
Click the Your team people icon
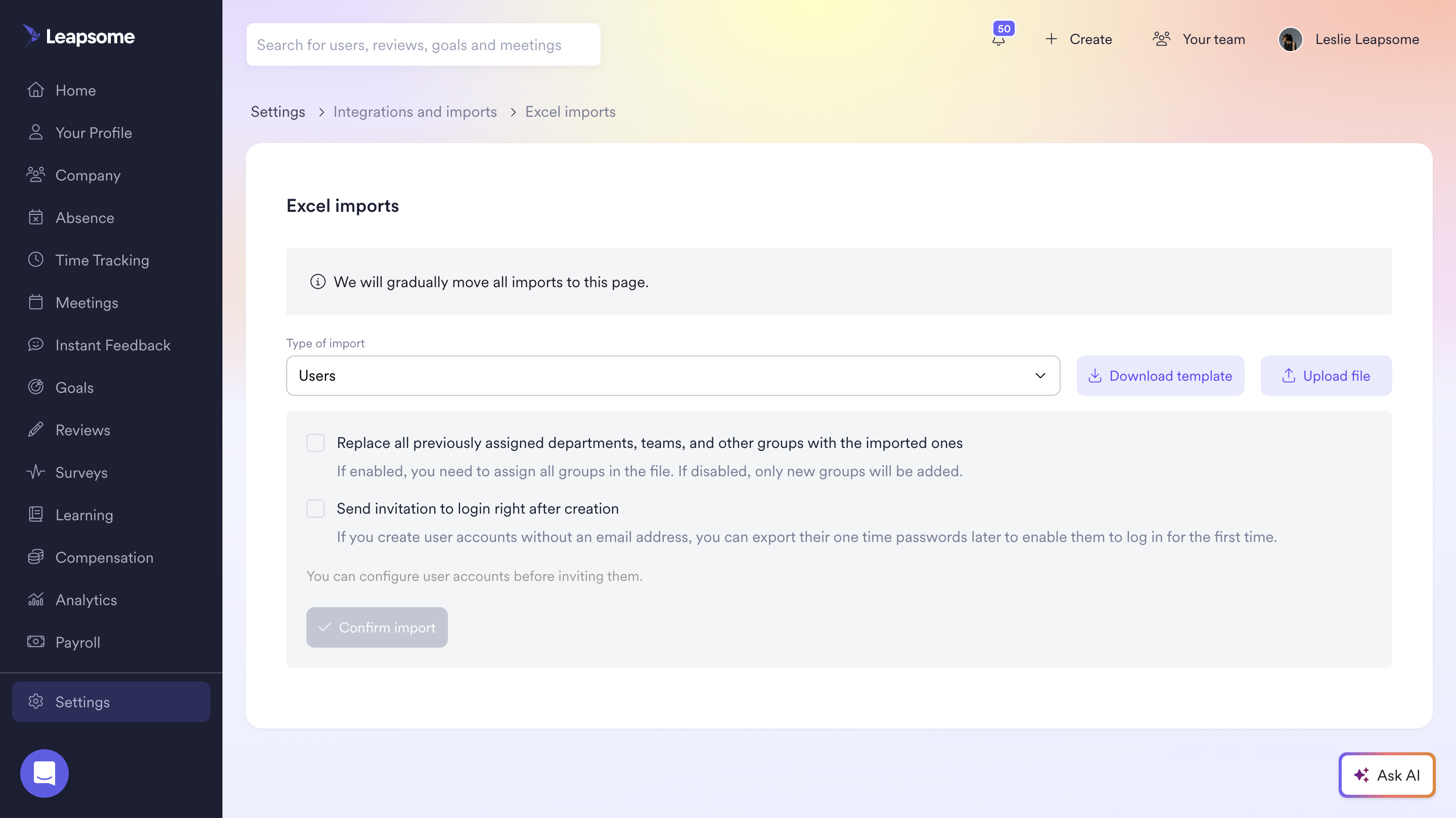point(1161,38)
